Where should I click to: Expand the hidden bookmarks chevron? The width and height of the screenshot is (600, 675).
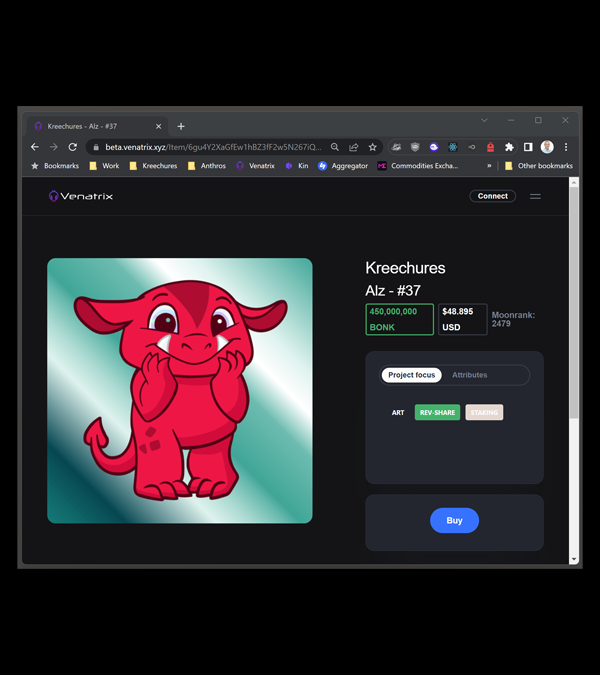[489, 166]
